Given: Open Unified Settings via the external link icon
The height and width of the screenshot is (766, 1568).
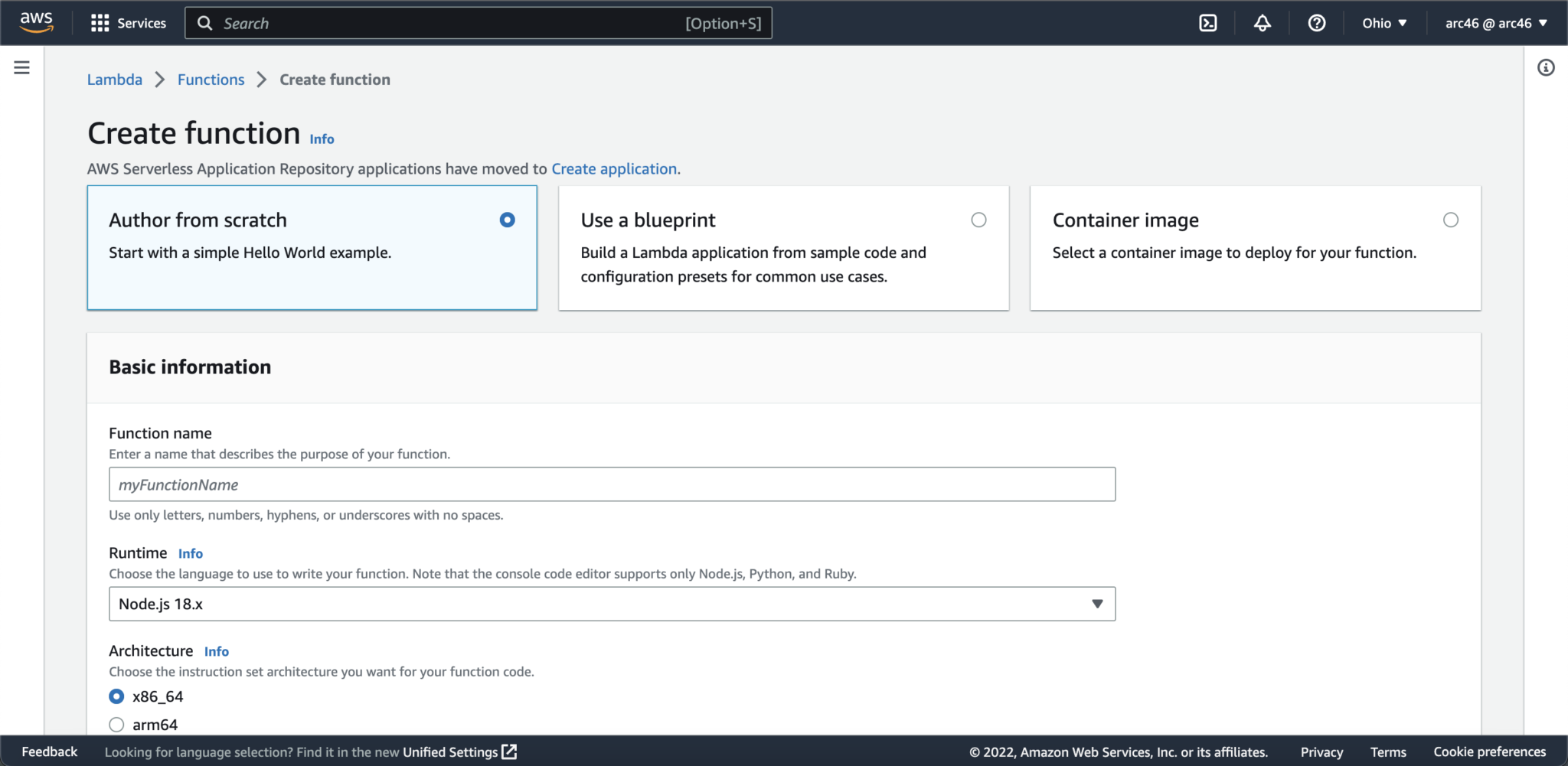Looking at the screenshot, I should tap(508, 751).
